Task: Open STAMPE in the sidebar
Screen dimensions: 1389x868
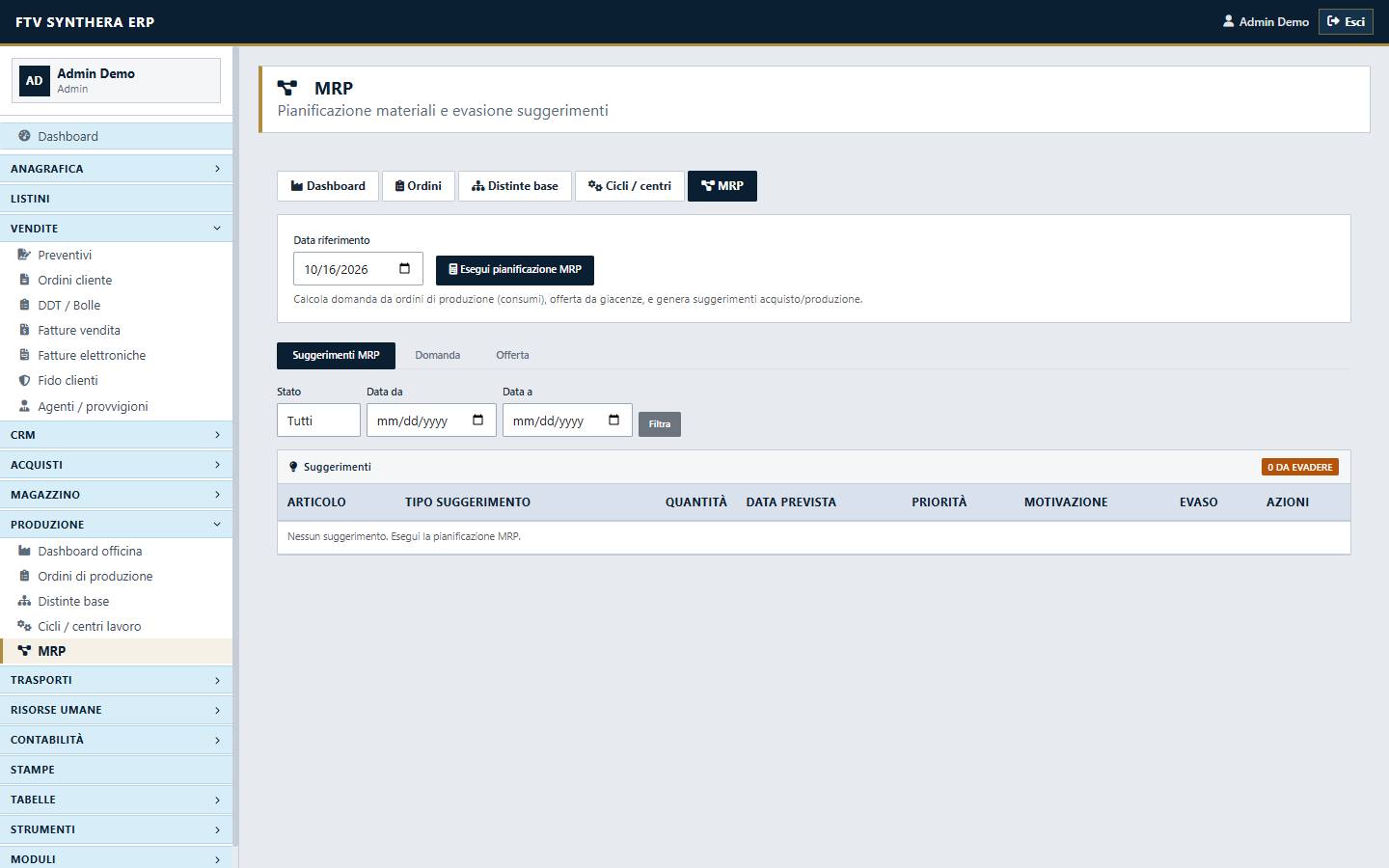Action: click(116, 770)
